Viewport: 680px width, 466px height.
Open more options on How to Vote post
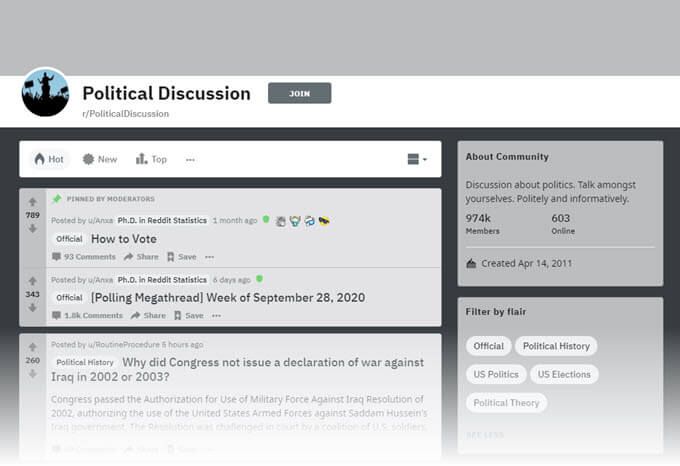coord(209,257)
